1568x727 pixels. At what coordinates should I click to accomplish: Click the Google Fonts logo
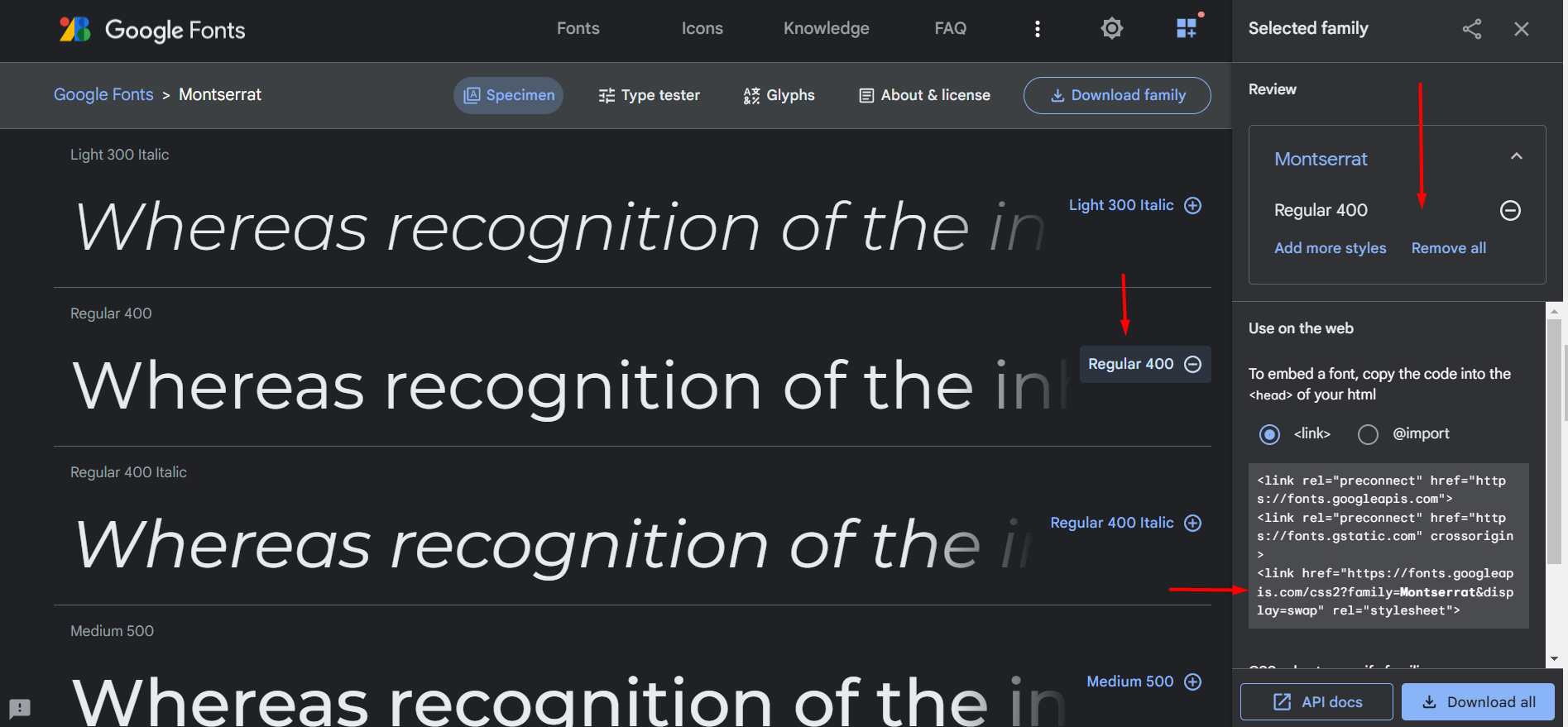click(152, 30)
